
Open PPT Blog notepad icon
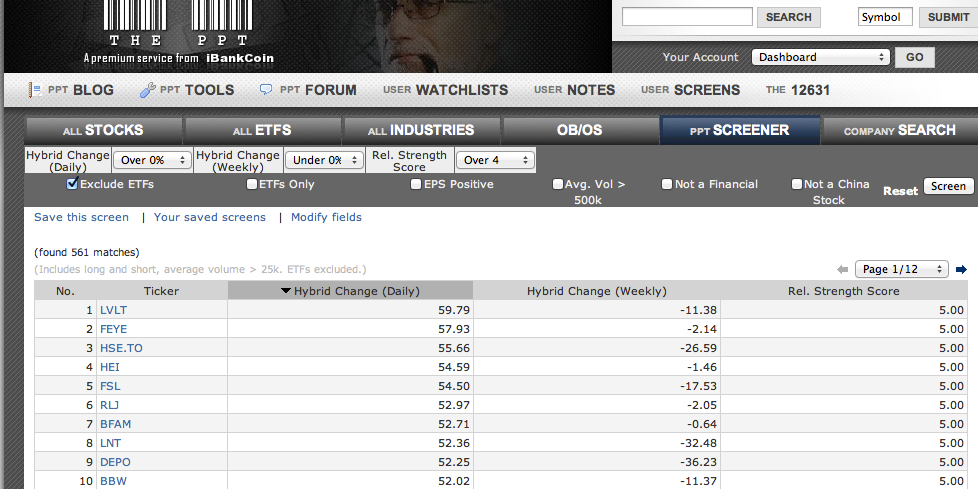click(x=35, y=90)
